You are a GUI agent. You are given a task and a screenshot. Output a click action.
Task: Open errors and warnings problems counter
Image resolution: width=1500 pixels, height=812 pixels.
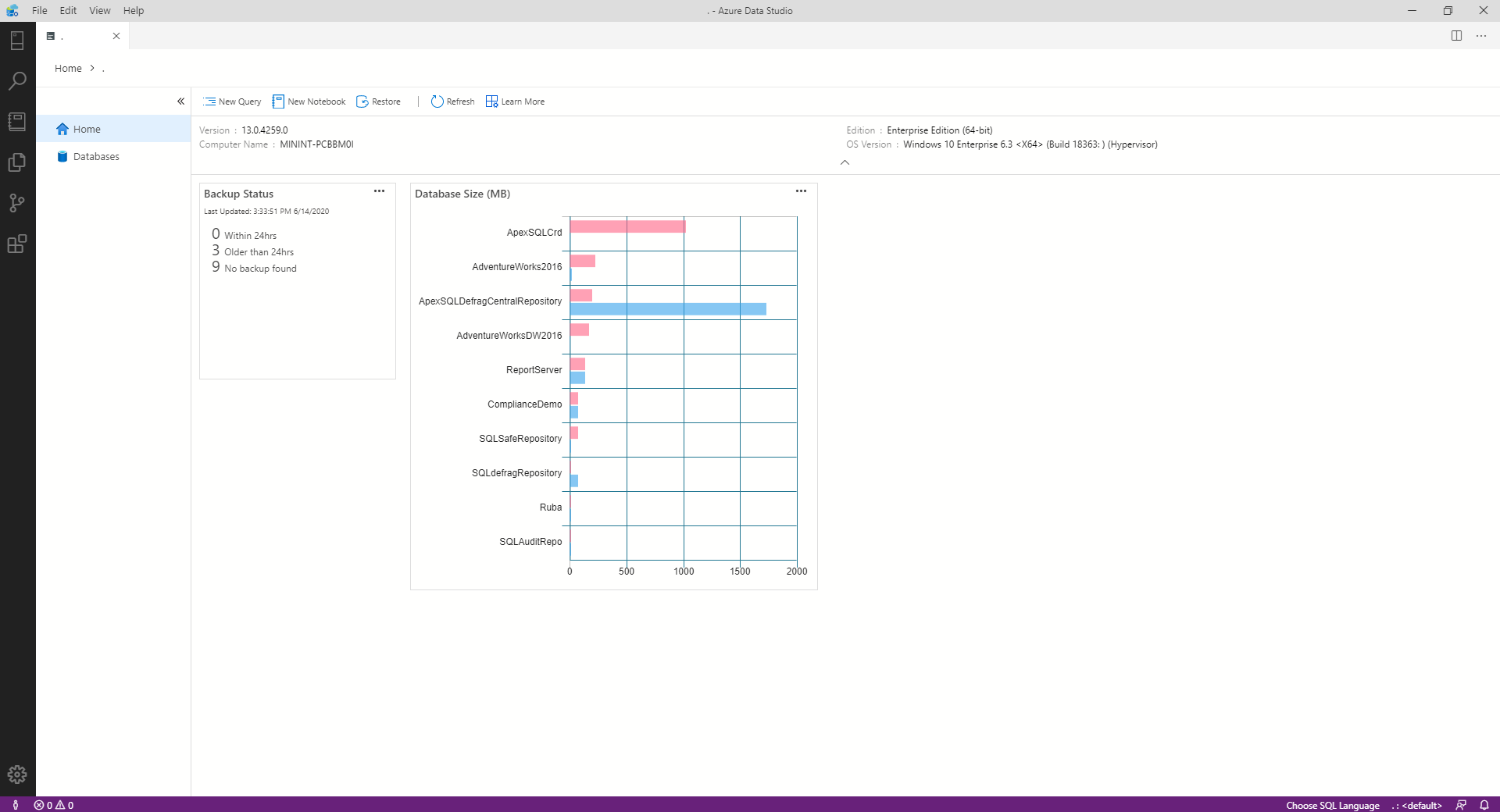(x=54, y=805)
